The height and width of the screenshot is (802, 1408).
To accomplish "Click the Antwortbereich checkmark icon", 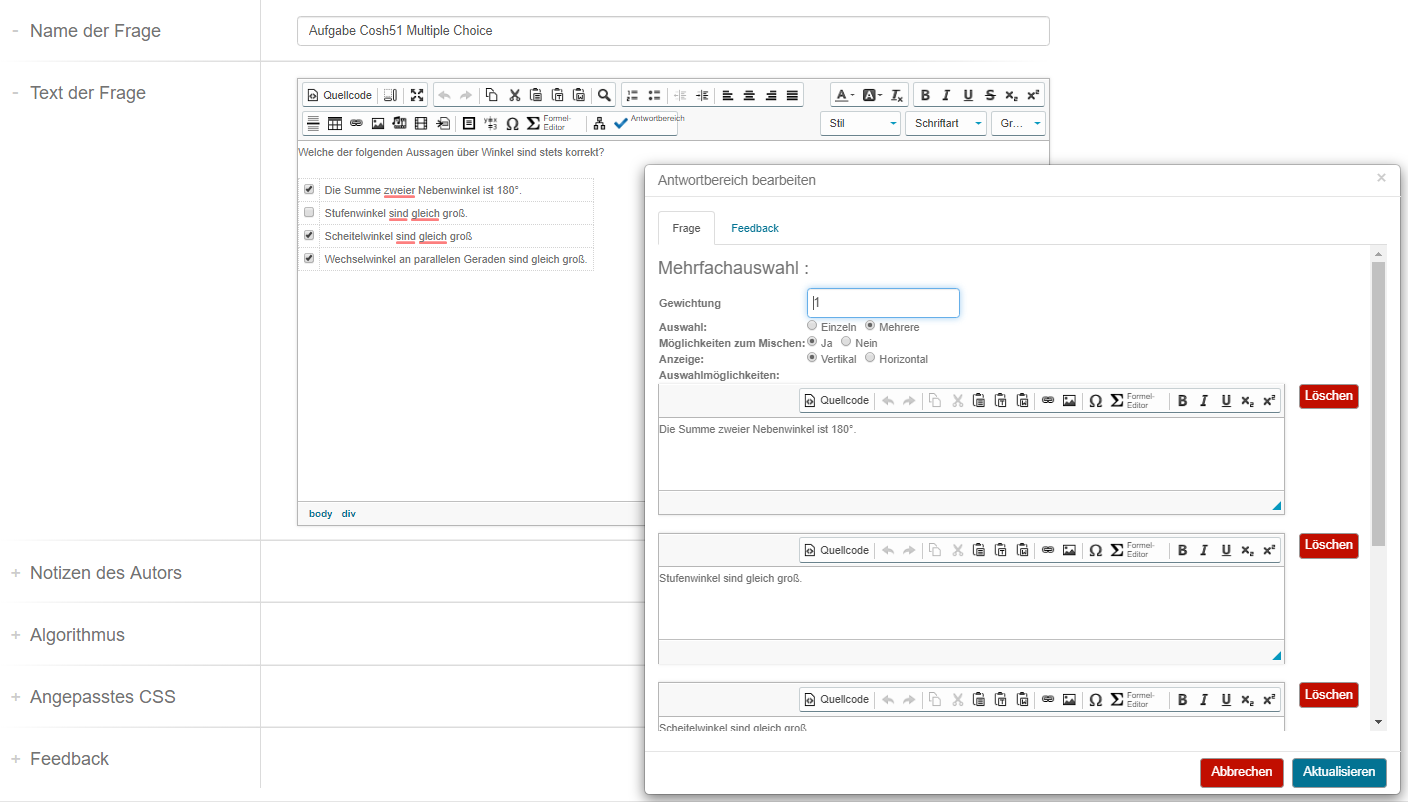I will coord(621,123).
